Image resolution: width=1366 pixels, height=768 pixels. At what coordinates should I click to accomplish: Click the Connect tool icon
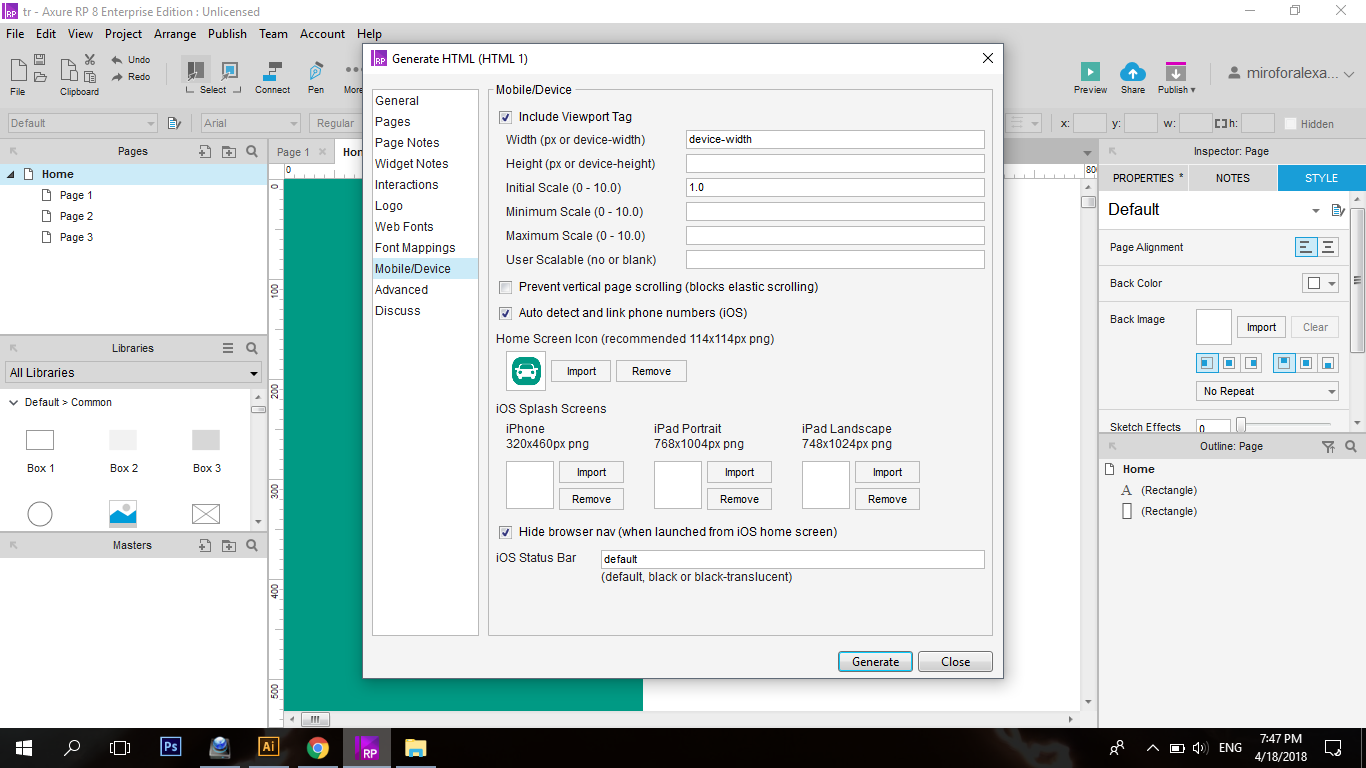pyautogui.click(x=272, y=70)
